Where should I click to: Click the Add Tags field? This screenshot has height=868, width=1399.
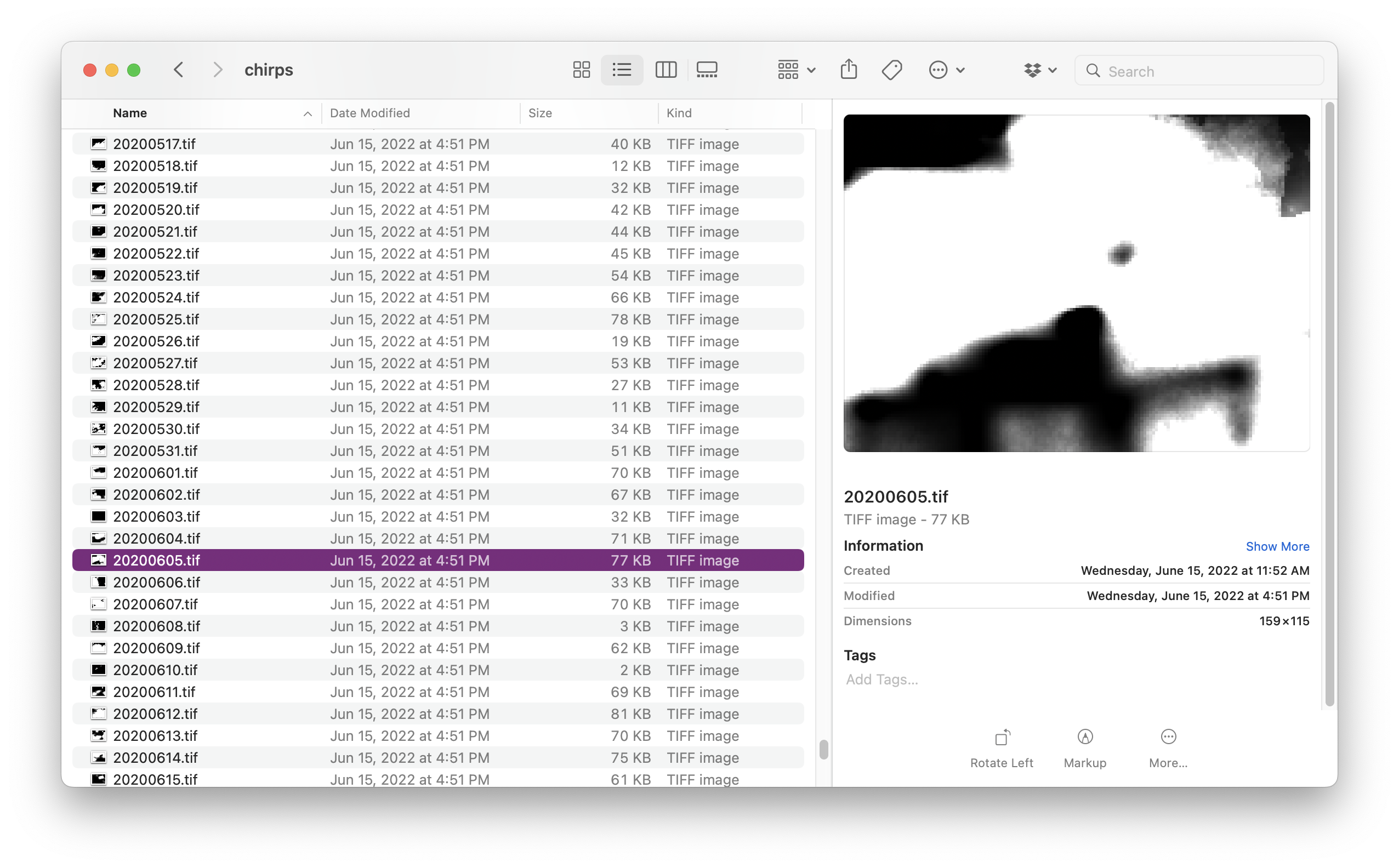pos(882,679)
